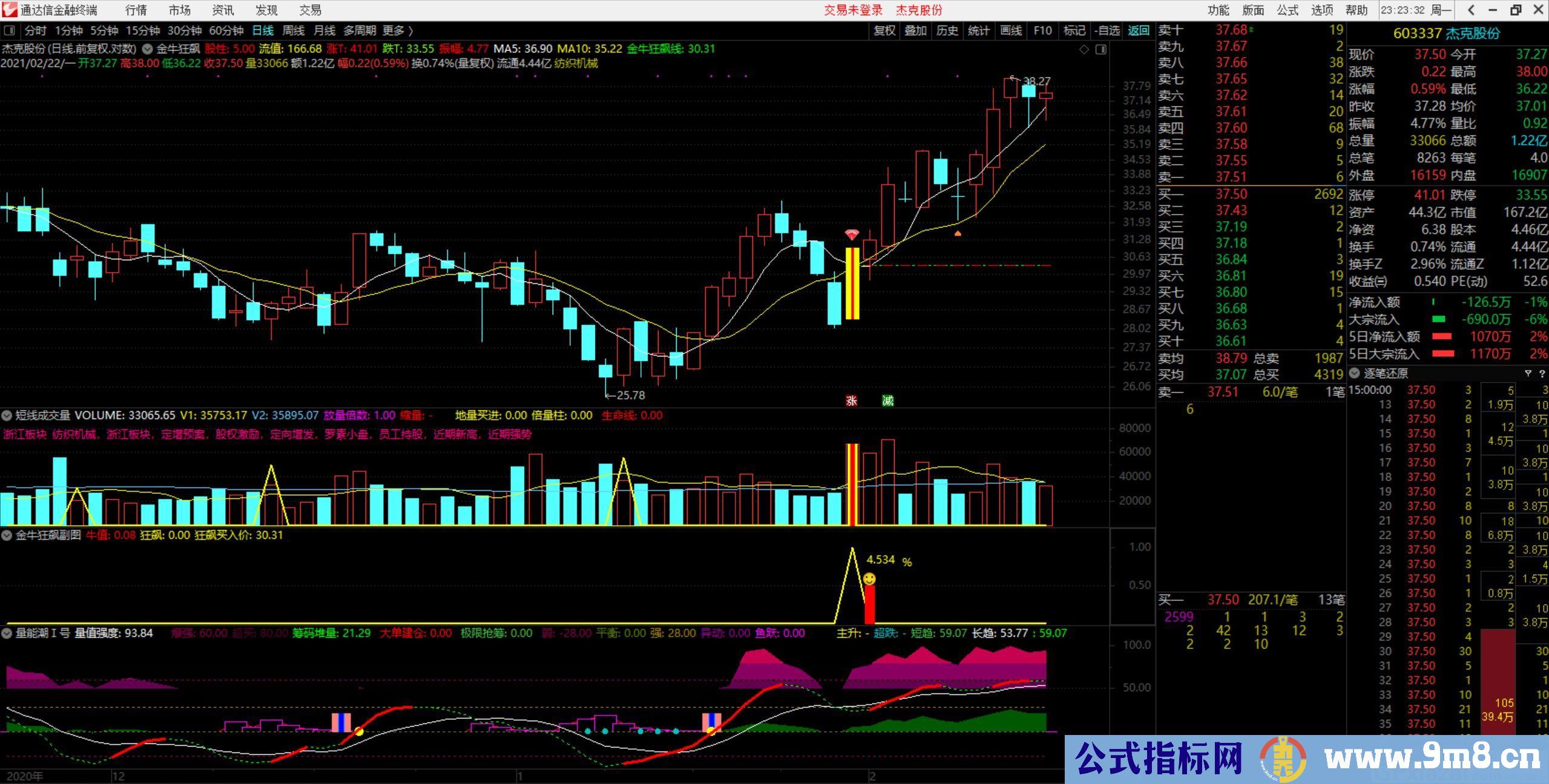Open the 发现 menu
The image size is (1549, 784).
(x=266, y=10)
